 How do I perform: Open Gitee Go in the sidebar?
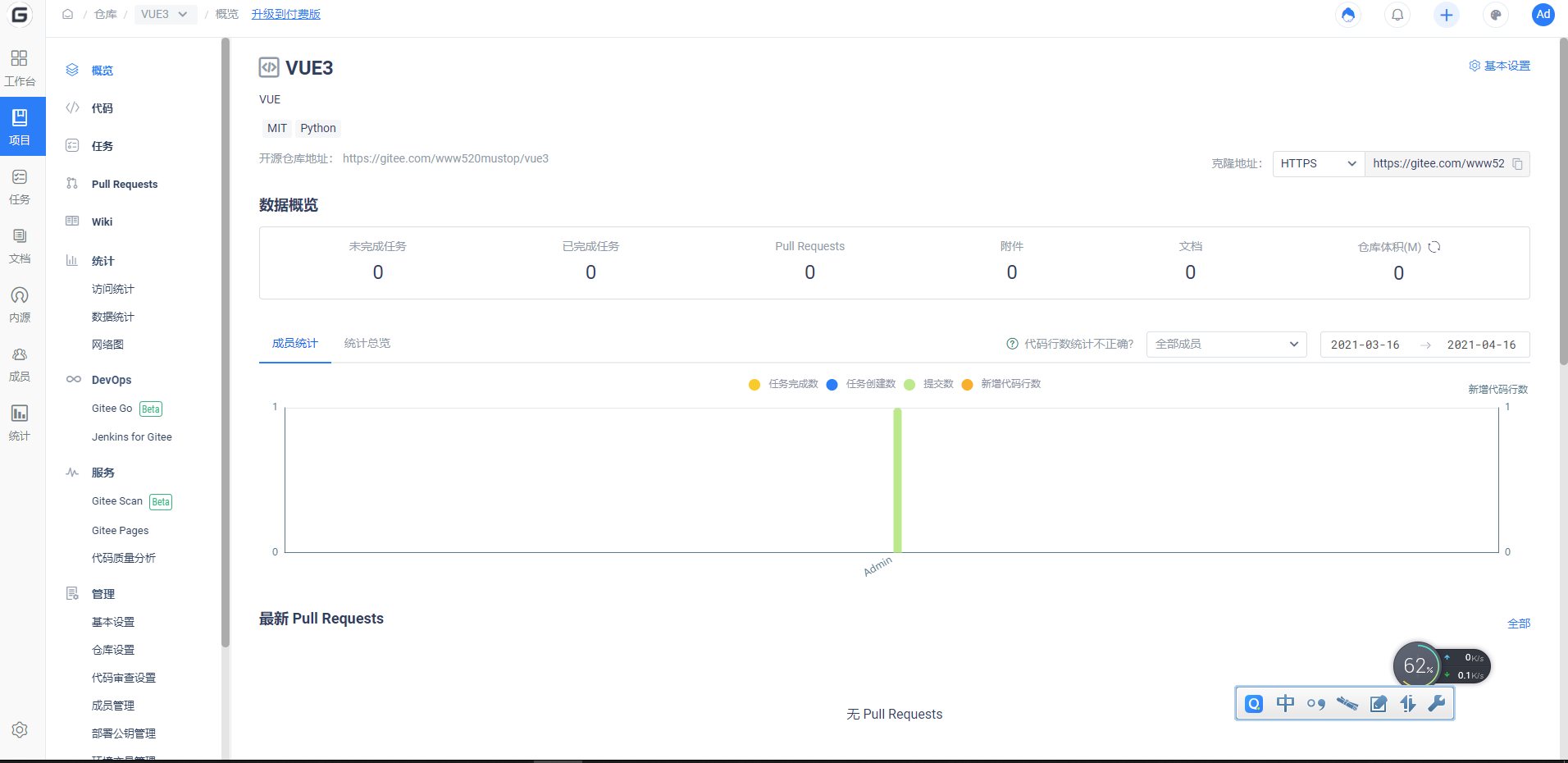tap(112, 409)
